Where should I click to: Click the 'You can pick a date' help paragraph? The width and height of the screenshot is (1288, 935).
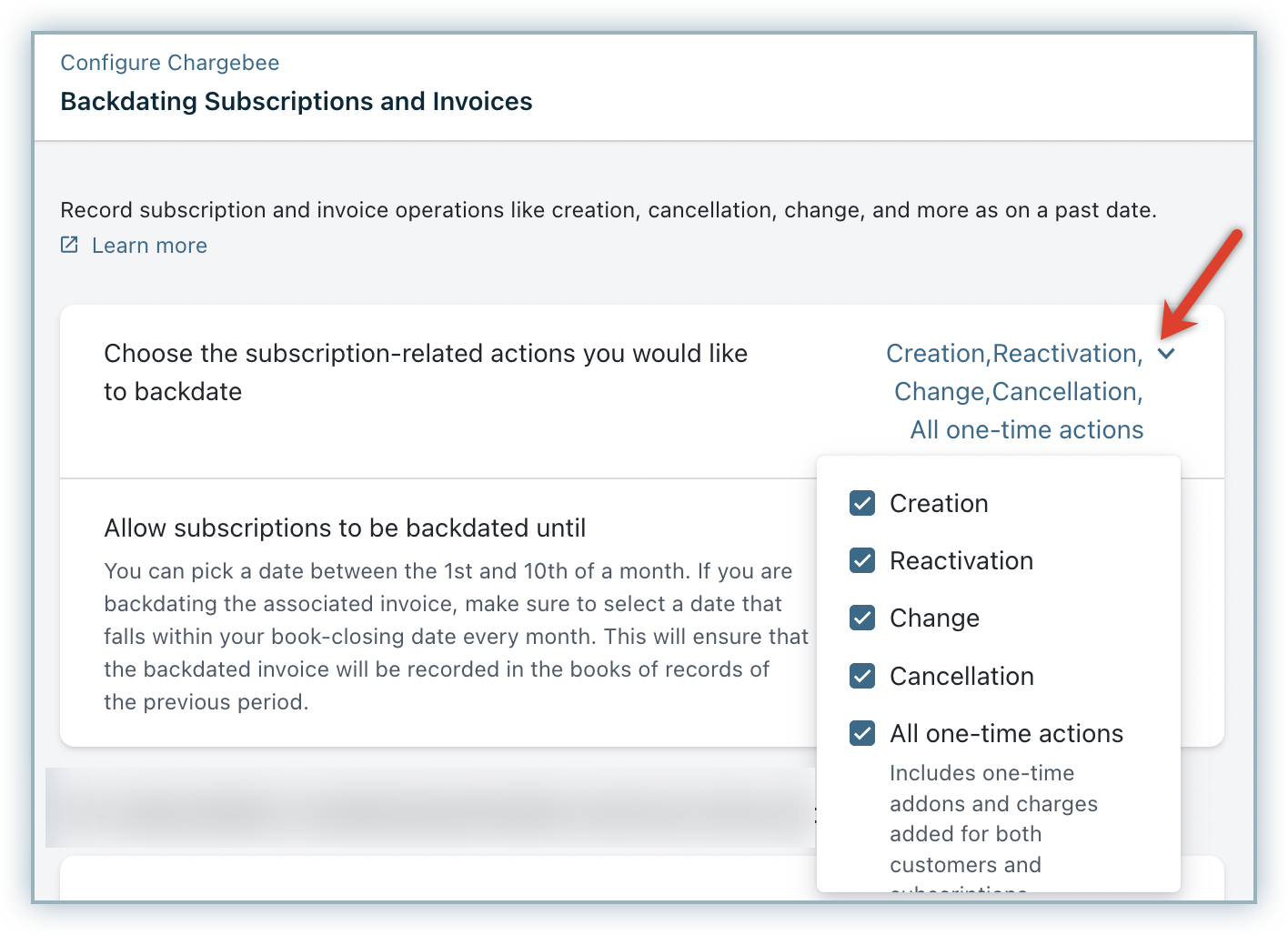pyautogui.click(x=456, y=637)
